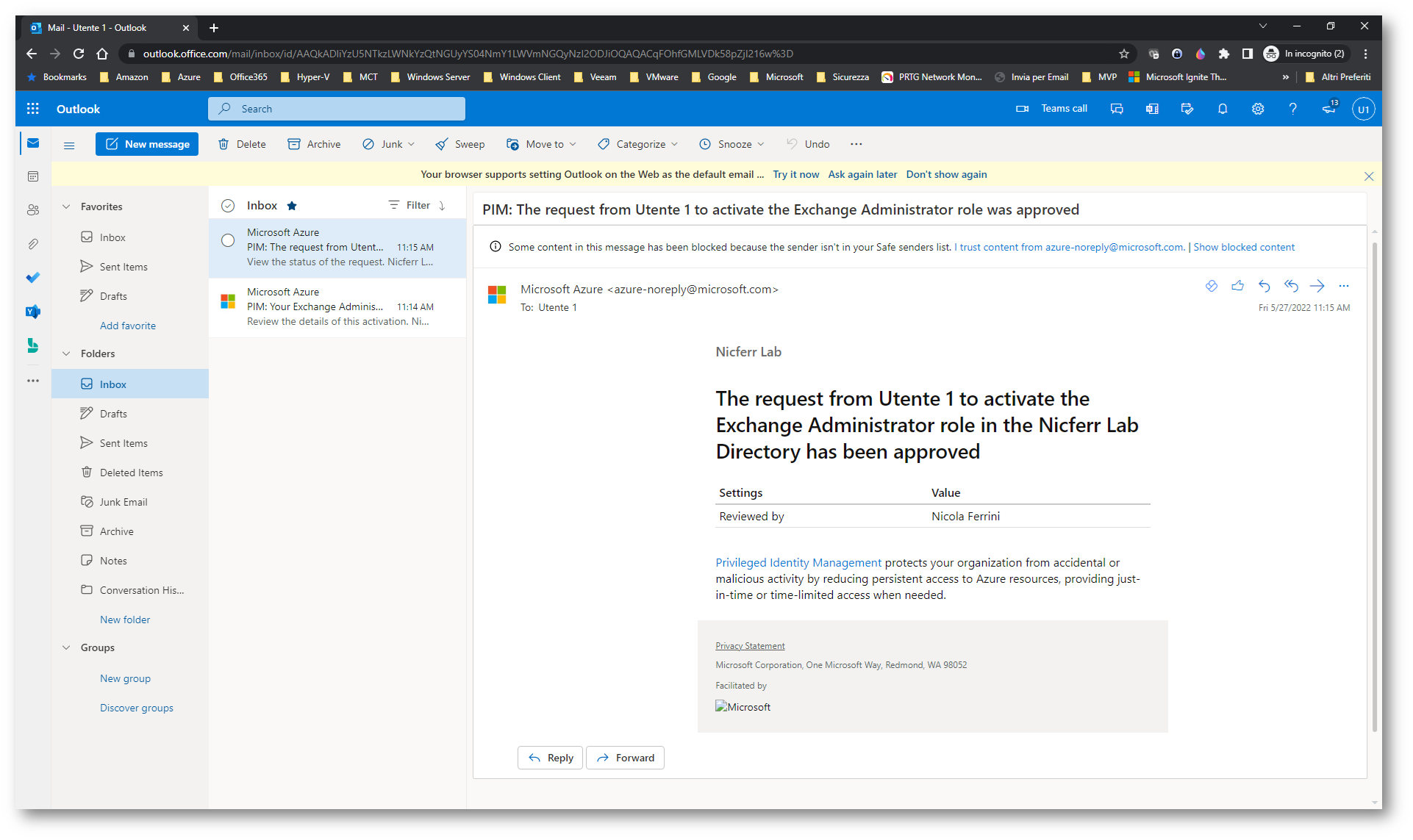Click Show blocked content
1413x840 pixels.
1244,247
